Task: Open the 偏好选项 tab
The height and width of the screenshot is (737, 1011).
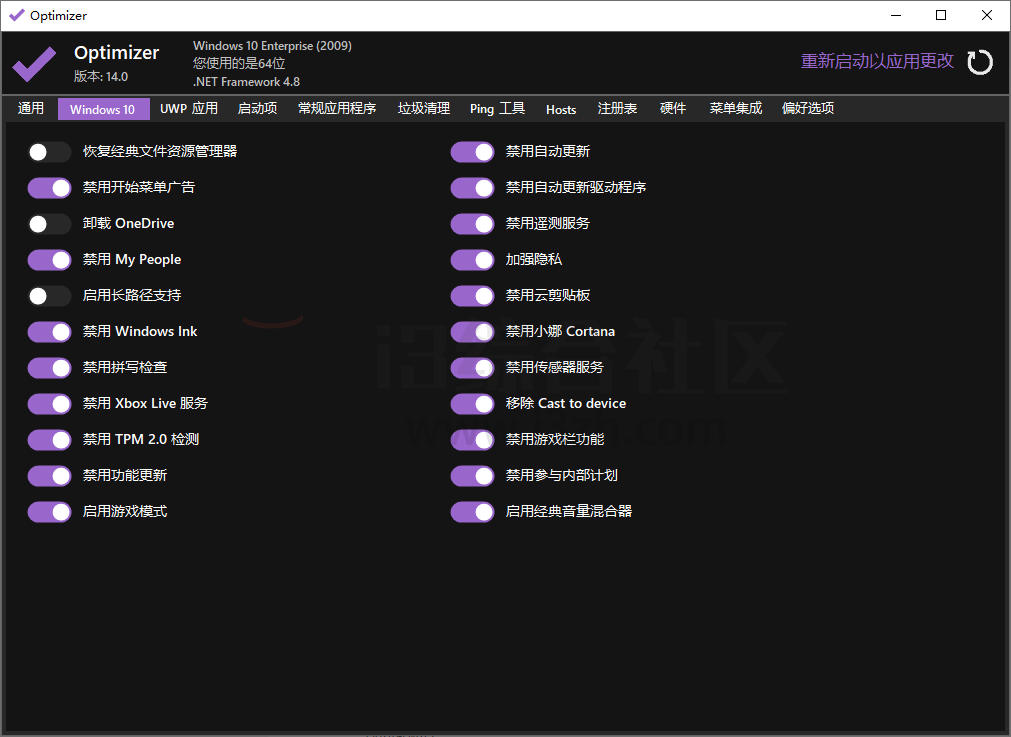Action: [808, 108]
